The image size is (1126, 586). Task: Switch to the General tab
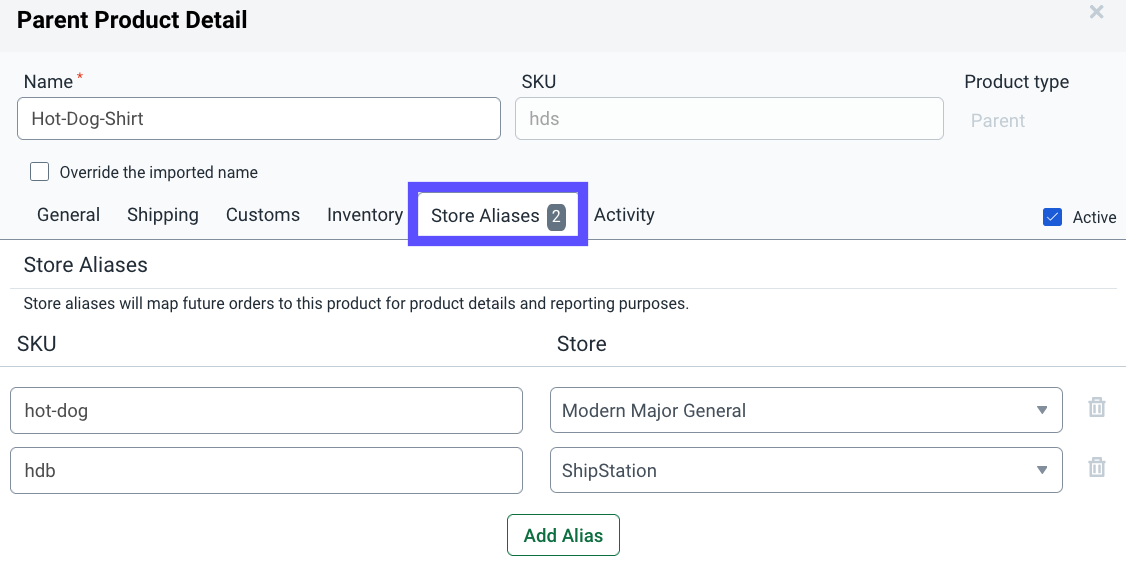[68, 214]
